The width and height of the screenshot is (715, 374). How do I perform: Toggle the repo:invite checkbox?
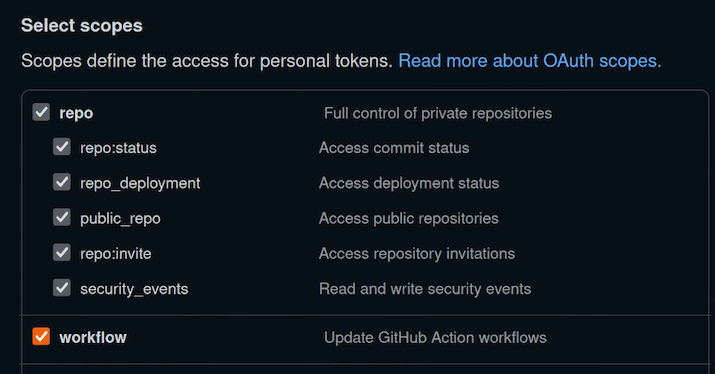coord(62,253)
